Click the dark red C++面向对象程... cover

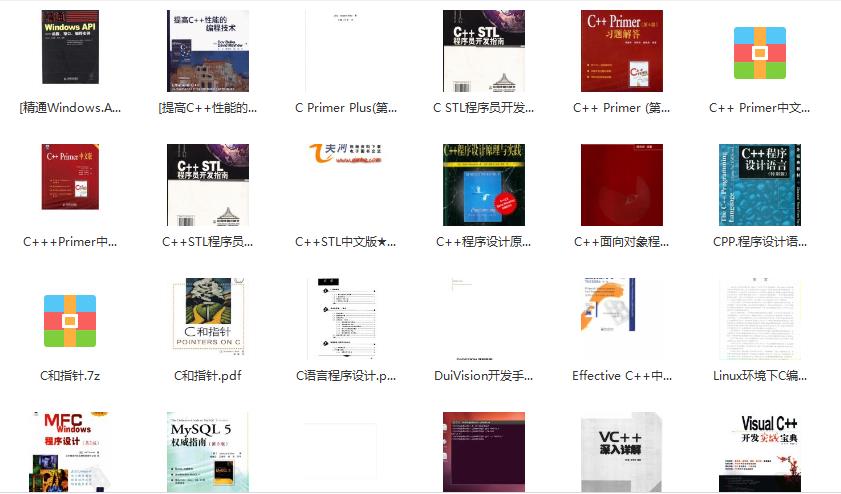click(622, 185)
